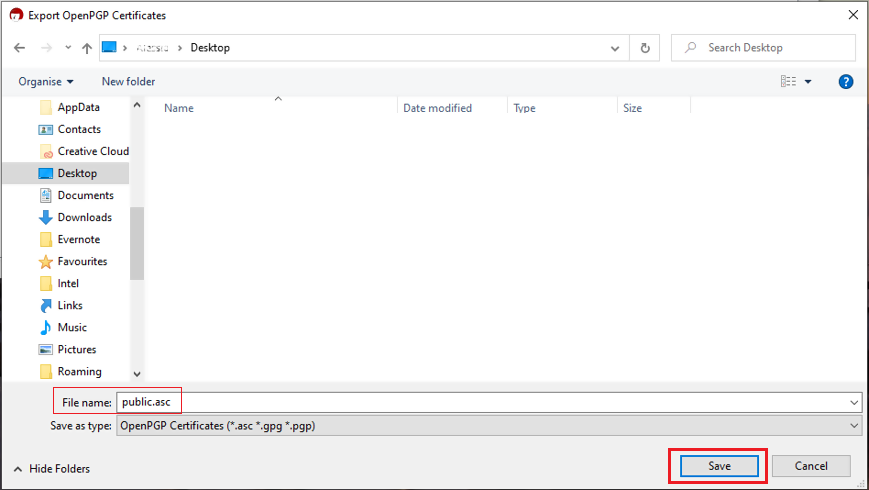Go up one folder level
The width and height of the screenshot is (869, 490).
click(87, 48)
